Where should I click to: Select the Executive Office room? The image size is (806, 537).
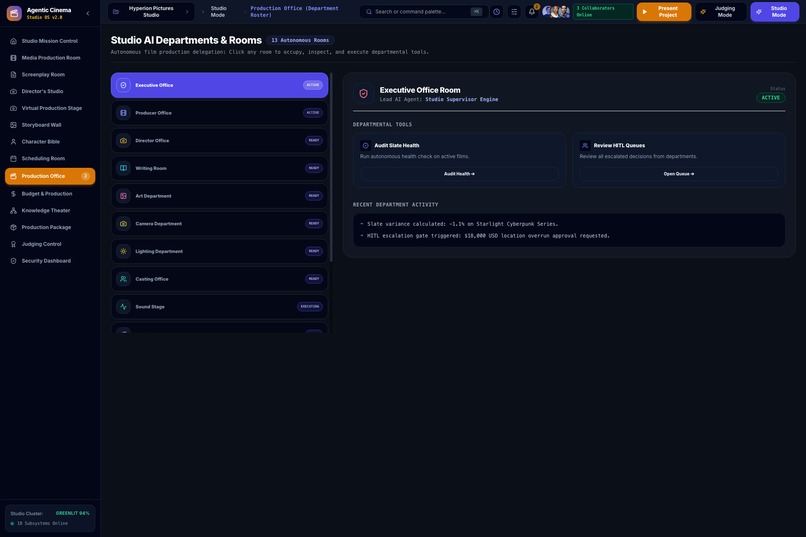tap(219, 85)
